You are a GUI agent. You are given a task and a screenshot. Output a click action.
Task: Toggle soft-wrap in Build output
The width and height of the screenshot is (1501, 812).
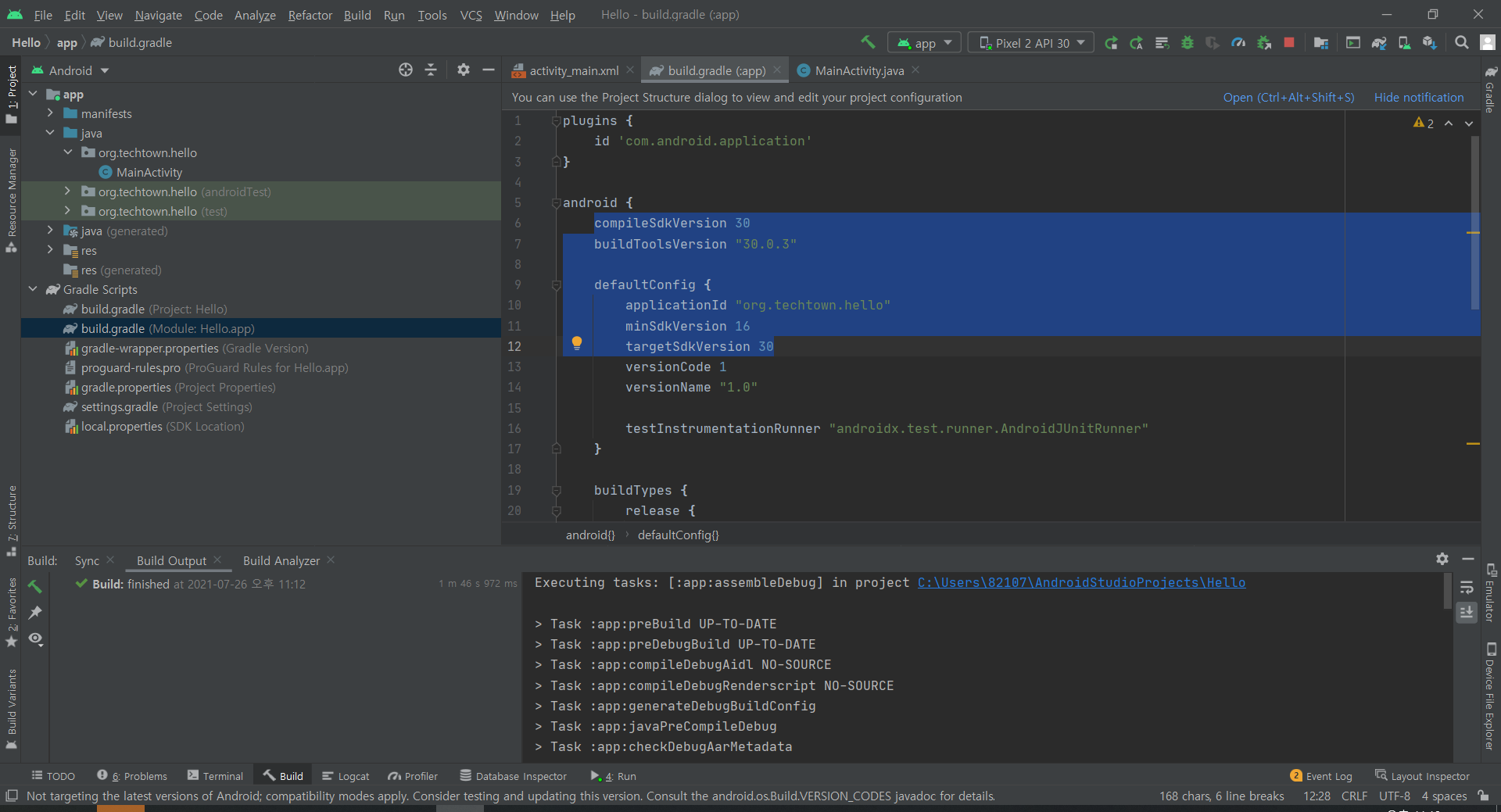(x=1467, y=587)
